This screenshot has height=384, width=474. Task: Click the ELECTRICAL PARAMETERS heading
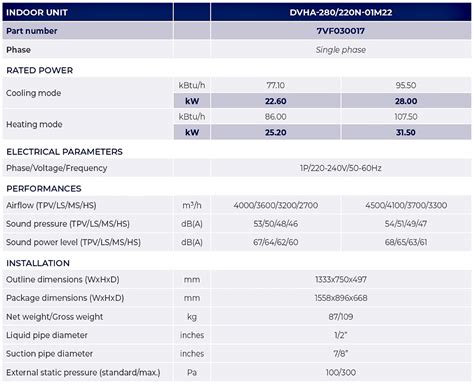64,152
